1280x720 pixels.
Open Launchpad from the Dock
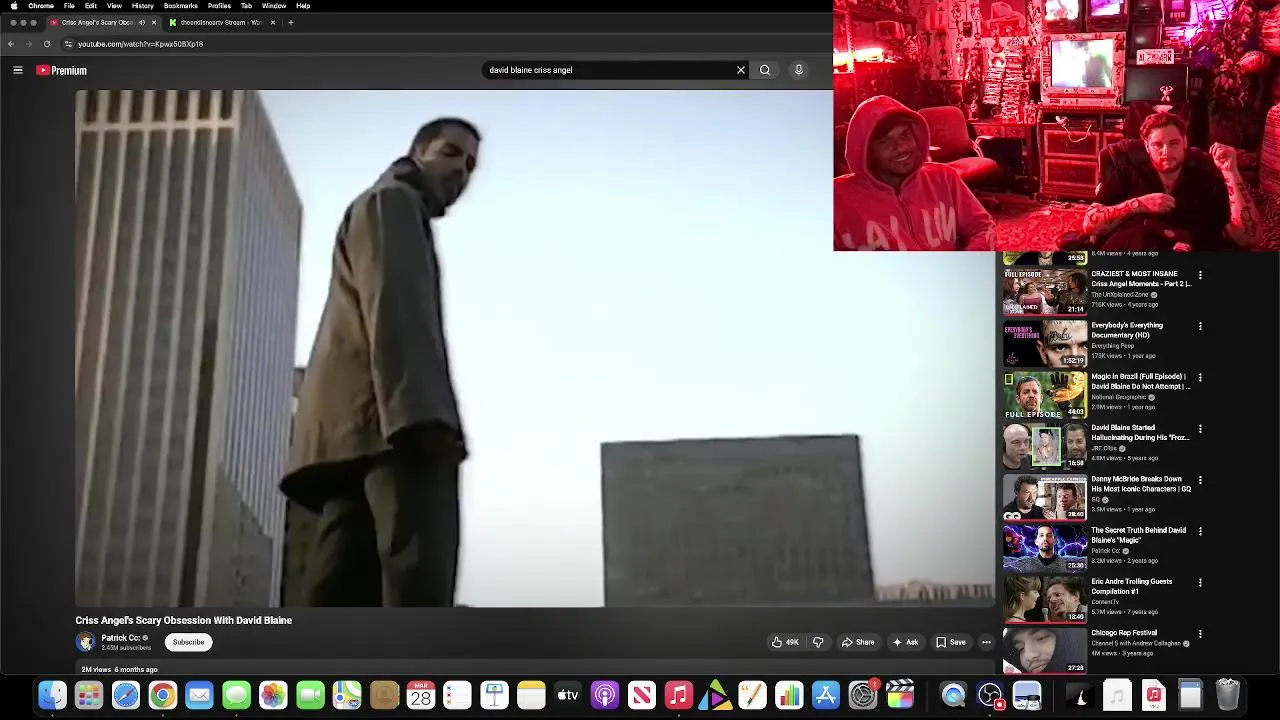(x=89, y=695)
